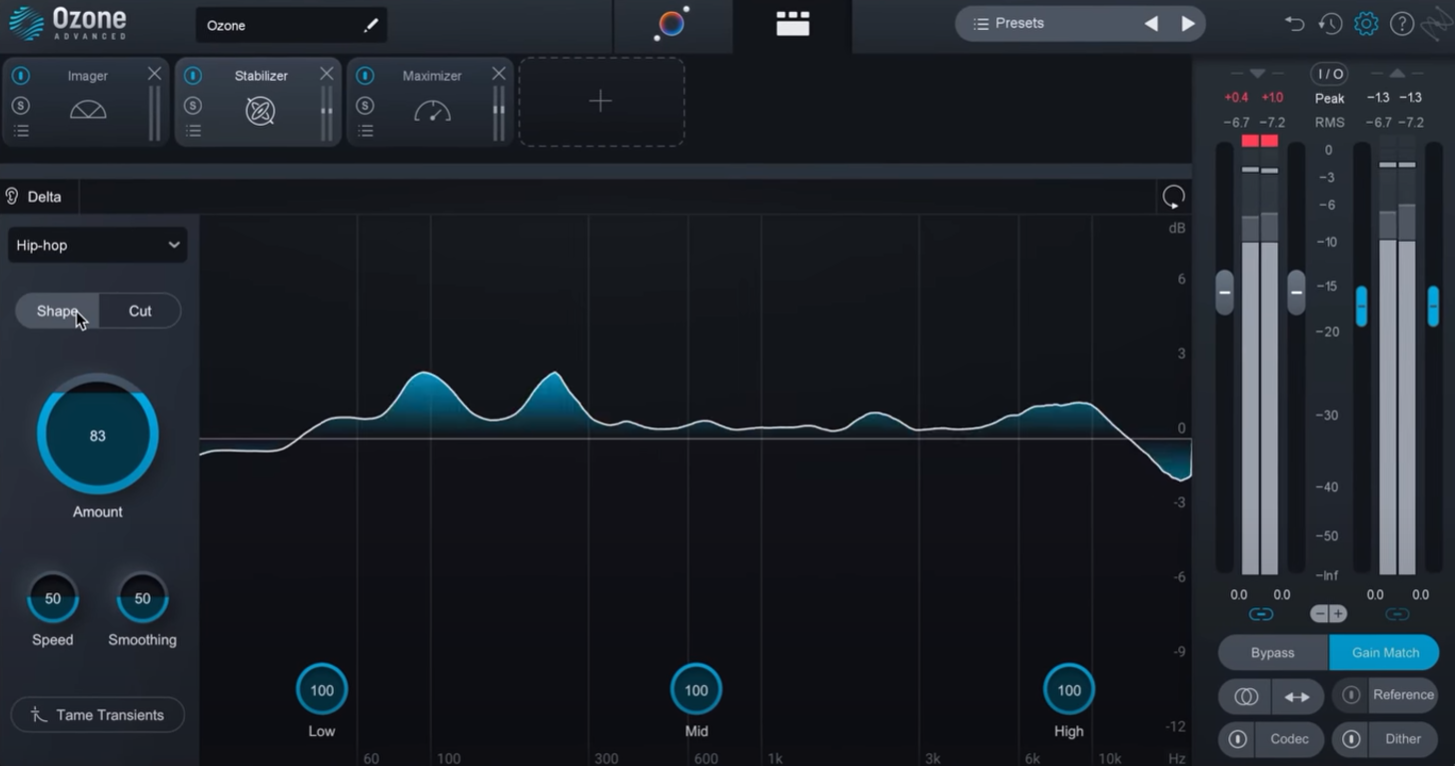Click the left input gain slider handle
Screen dimensions: 1455x766
1225,293
